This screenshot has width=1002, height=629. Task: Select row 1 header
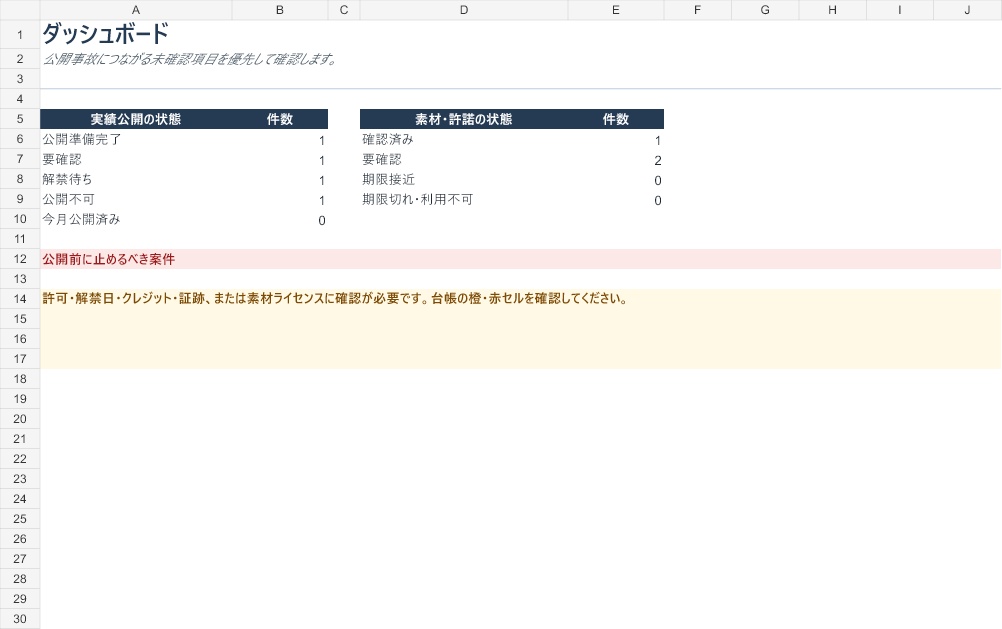[x=20, y=35]
